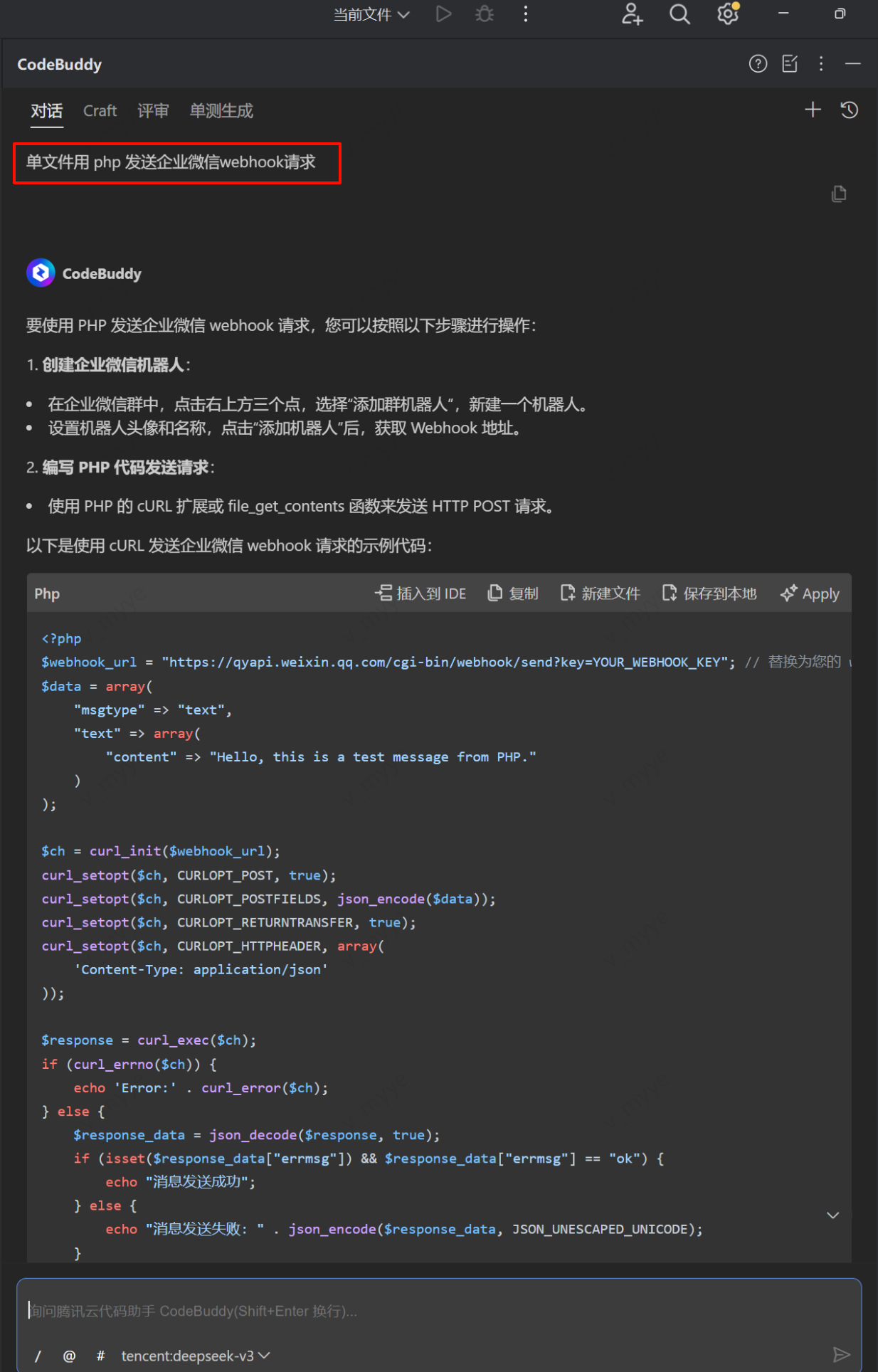Click Apply on the code block
Image resolution: width=878 pixels, height=1372 pixels.
click(x=810, y=593)
